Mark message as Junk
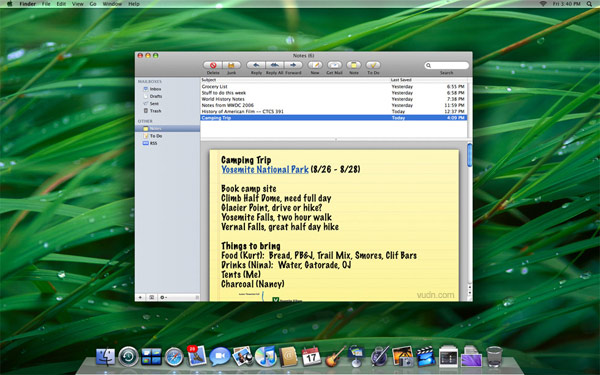600x375 pixels. (232, 65)
